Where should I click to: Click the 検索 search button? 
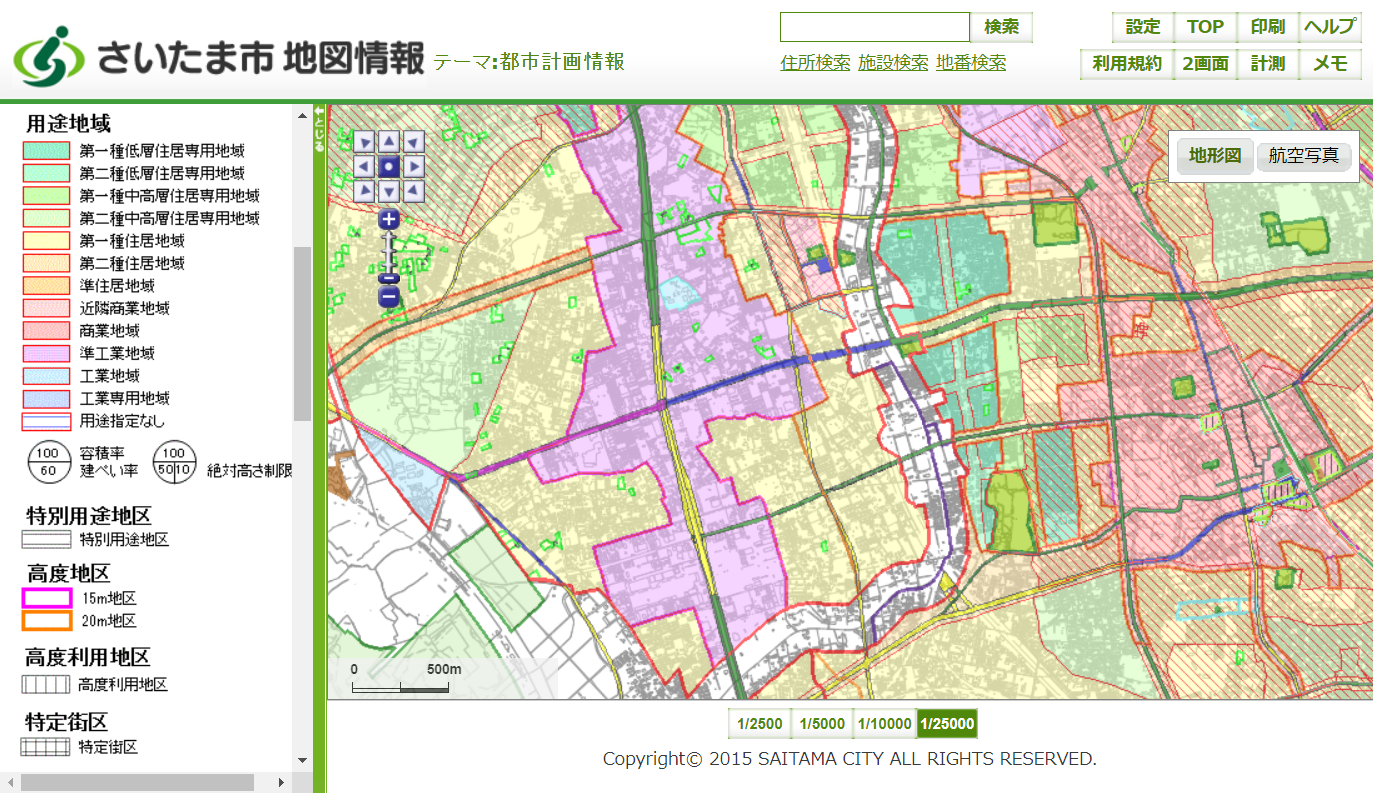1000,26
